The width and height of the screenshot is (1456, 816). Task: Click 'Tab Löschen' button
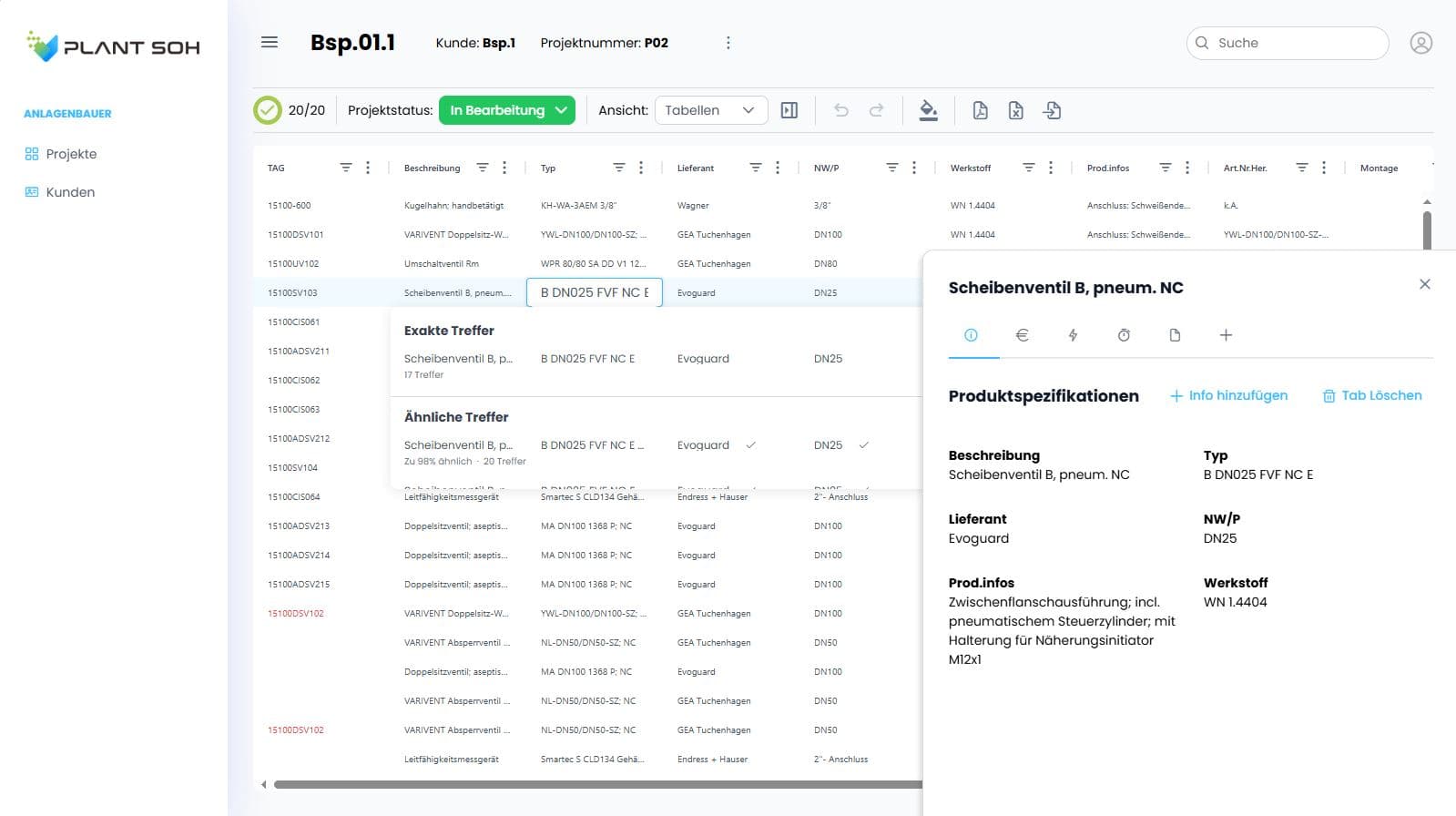[x=1372, y=395]
